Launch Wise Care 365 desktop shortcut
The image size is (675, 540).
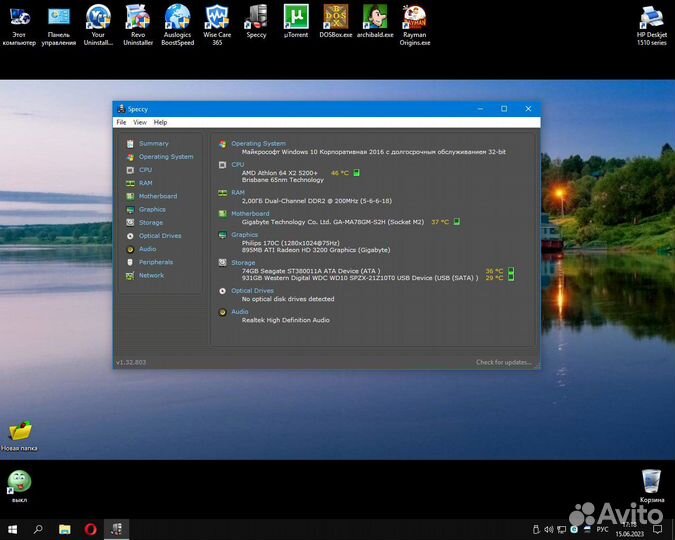217,25
